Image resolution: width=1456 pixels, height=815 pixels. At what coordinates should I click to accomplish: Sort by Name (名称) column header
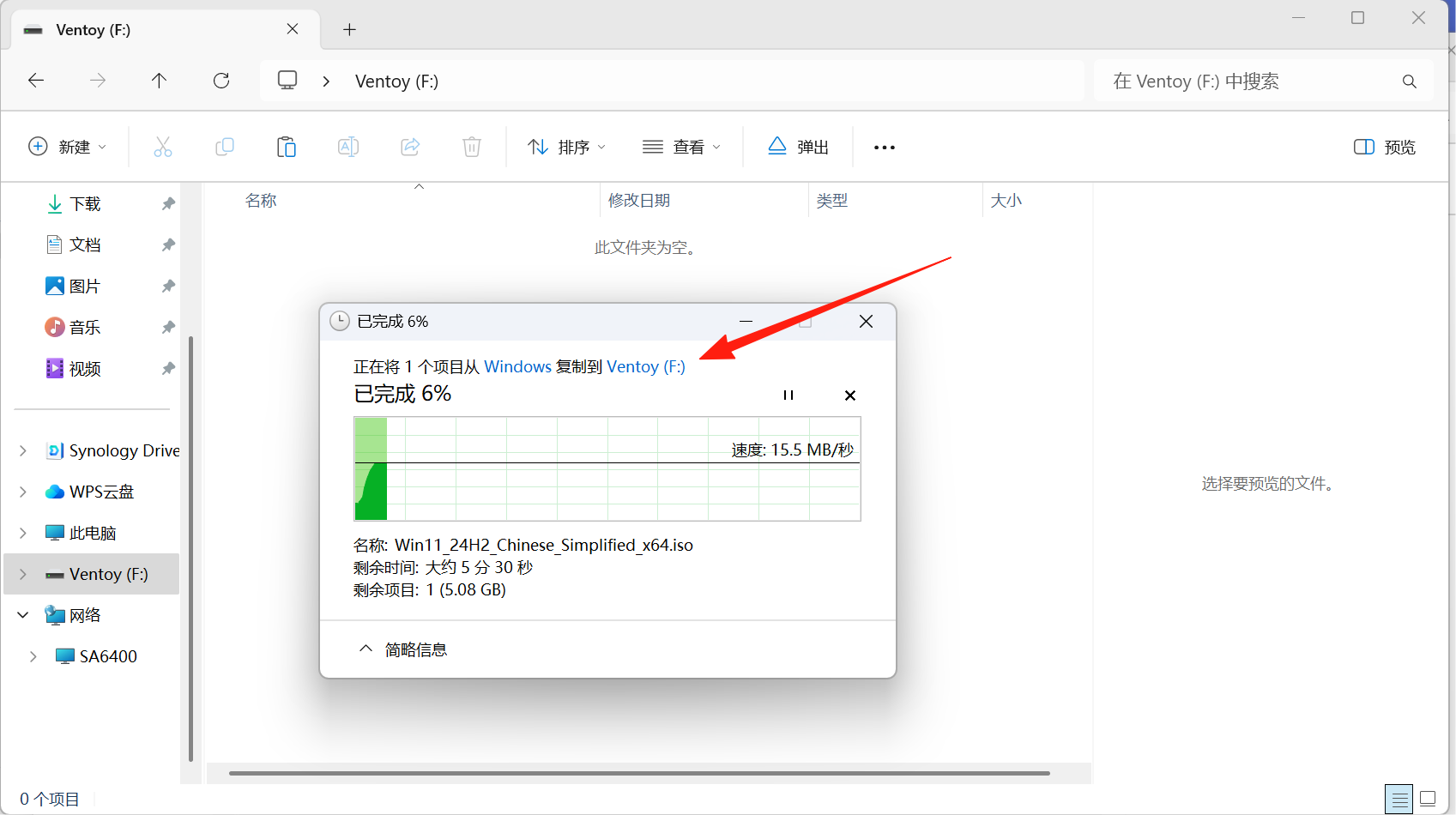(261, 201)
